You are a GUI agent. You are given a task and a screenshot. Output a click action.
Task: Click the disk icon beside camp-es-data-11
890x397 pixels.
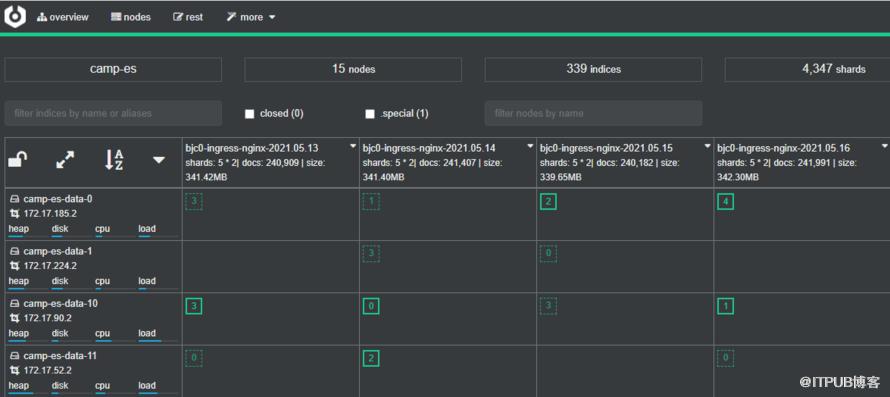[x=14, y=356]
